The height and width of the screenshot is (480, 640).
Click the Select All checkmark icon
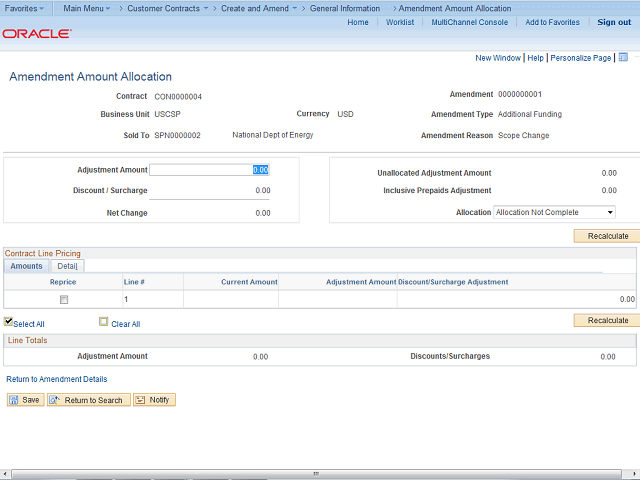point(9,322)
